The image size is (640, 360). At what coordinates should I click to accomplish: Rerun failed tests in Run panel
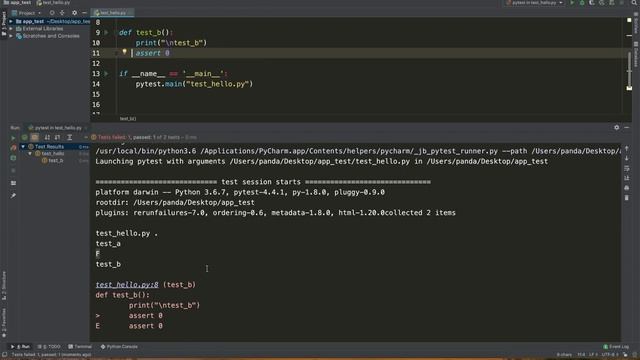(13, 148)
